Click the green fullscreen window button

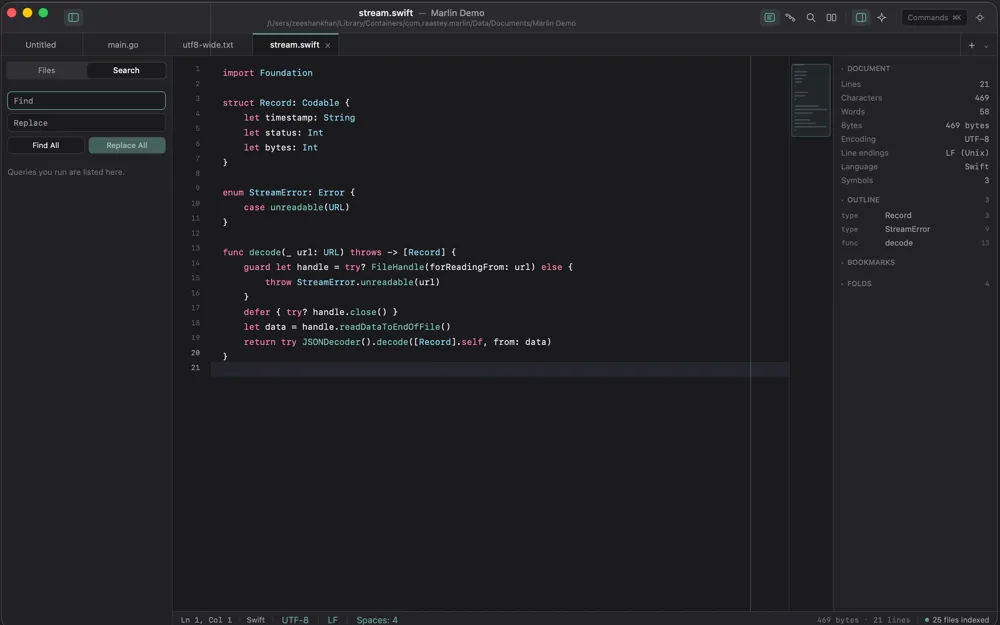pyautogui.click(x=43, y=13)
